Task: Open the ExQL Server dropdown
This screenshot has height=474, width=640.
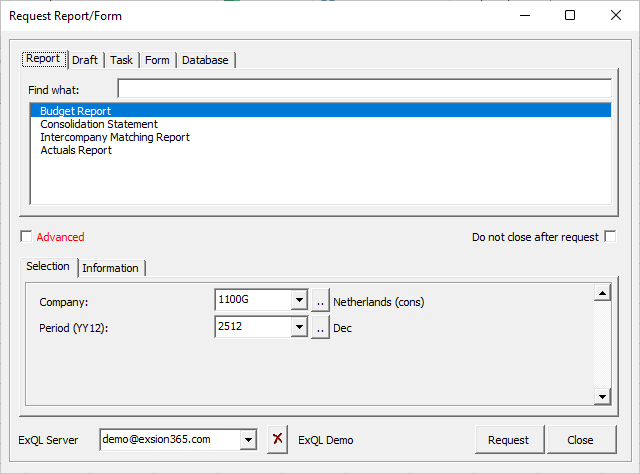Action: click(248, 440)
